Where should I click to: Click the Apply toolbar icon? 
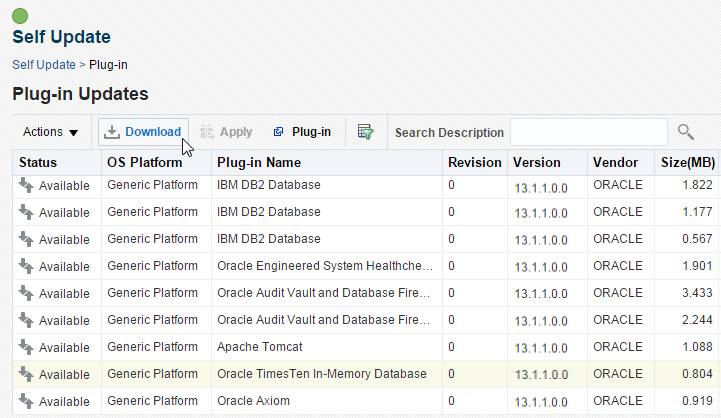[x=208, y=132]
